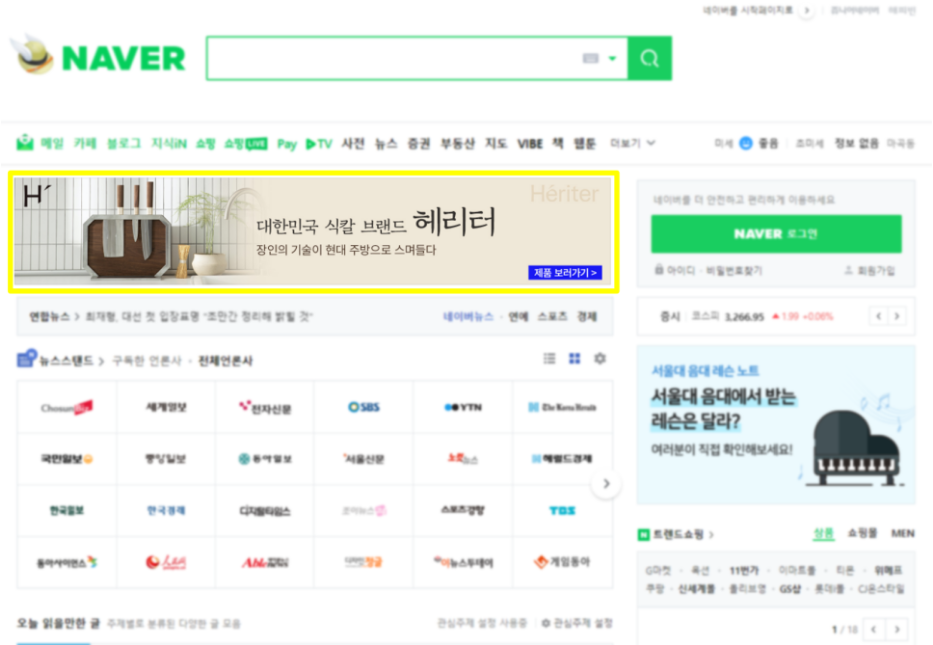Open The Korea Herald press logo
Screen dimensions: 933x645
pyautogui.click(x=562, y=408)
